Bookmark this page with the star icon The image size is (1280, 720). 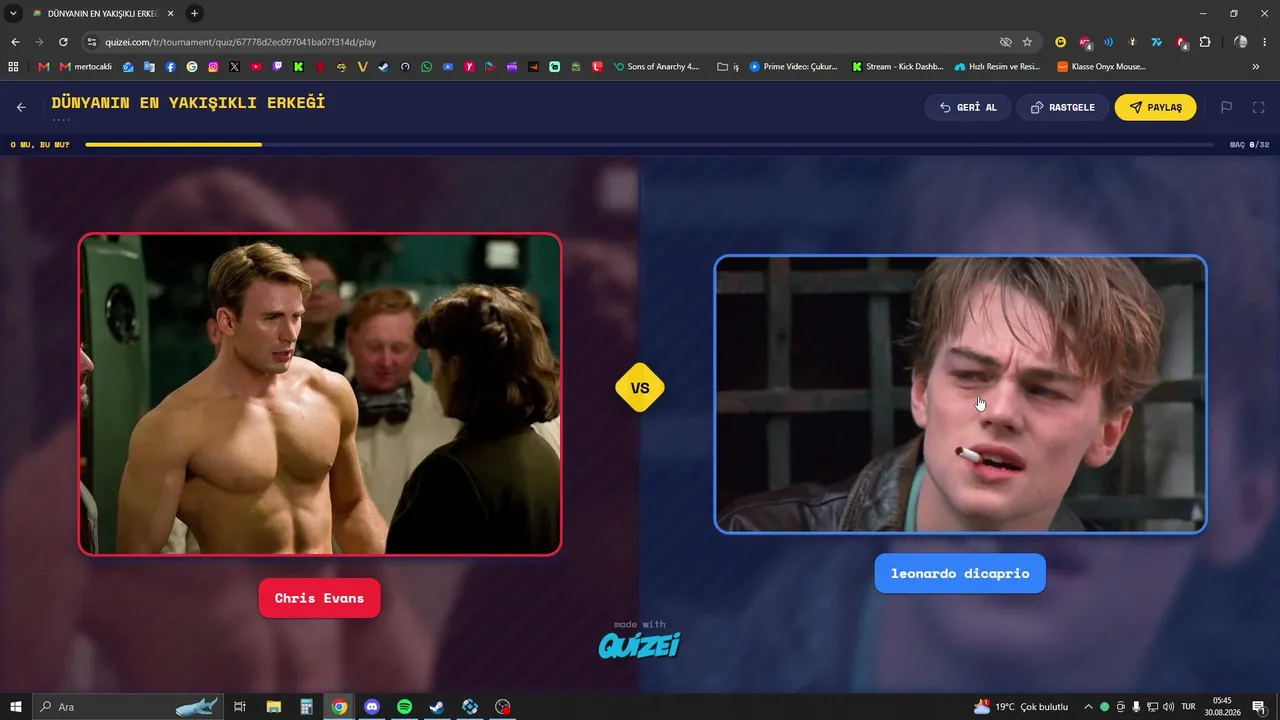[x=1027, y=42]
